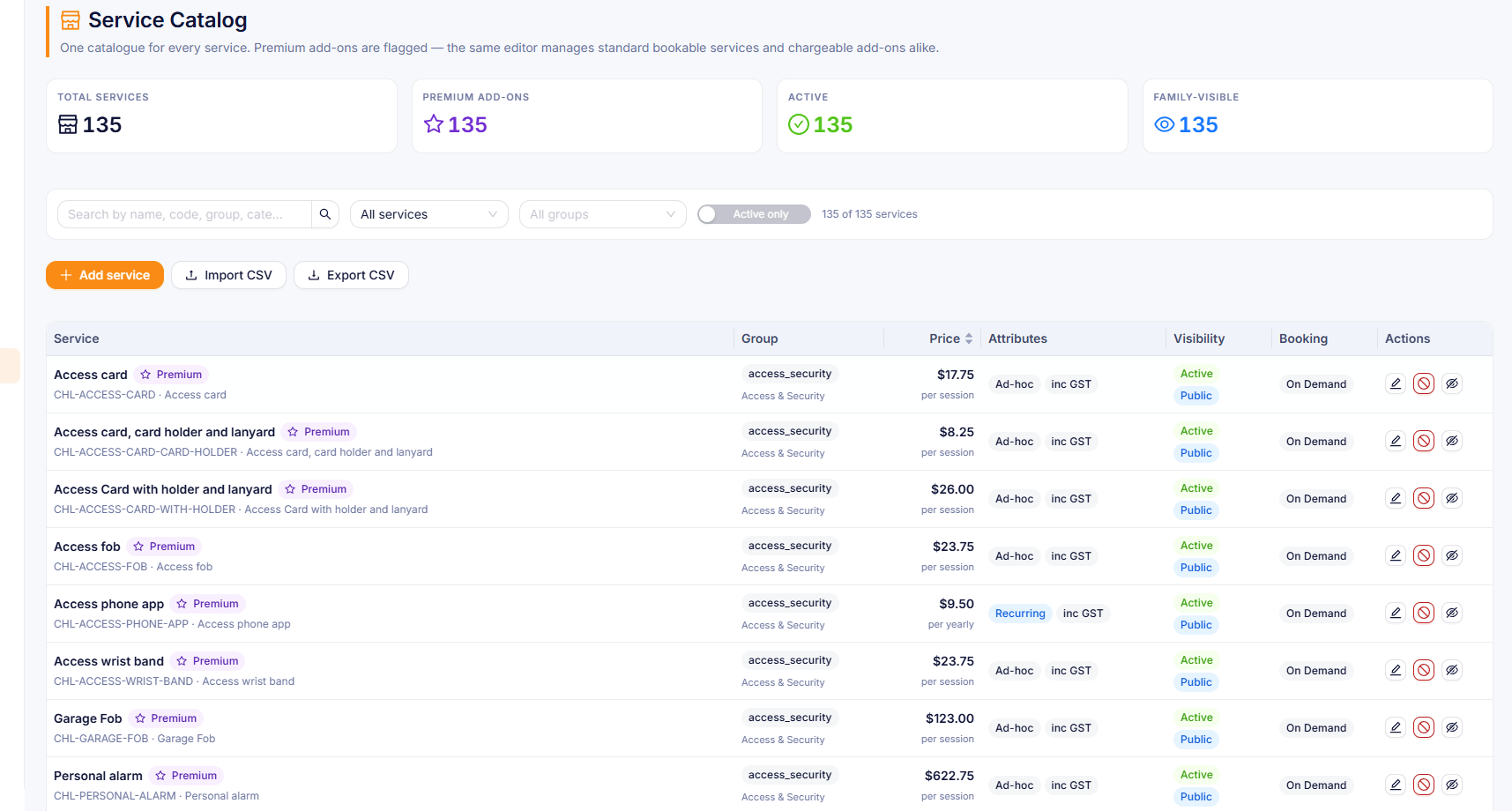Edit the Access card service
Image resolution: width=1512 pixels, height=811 pixels.
click(x=1396, y=383)
